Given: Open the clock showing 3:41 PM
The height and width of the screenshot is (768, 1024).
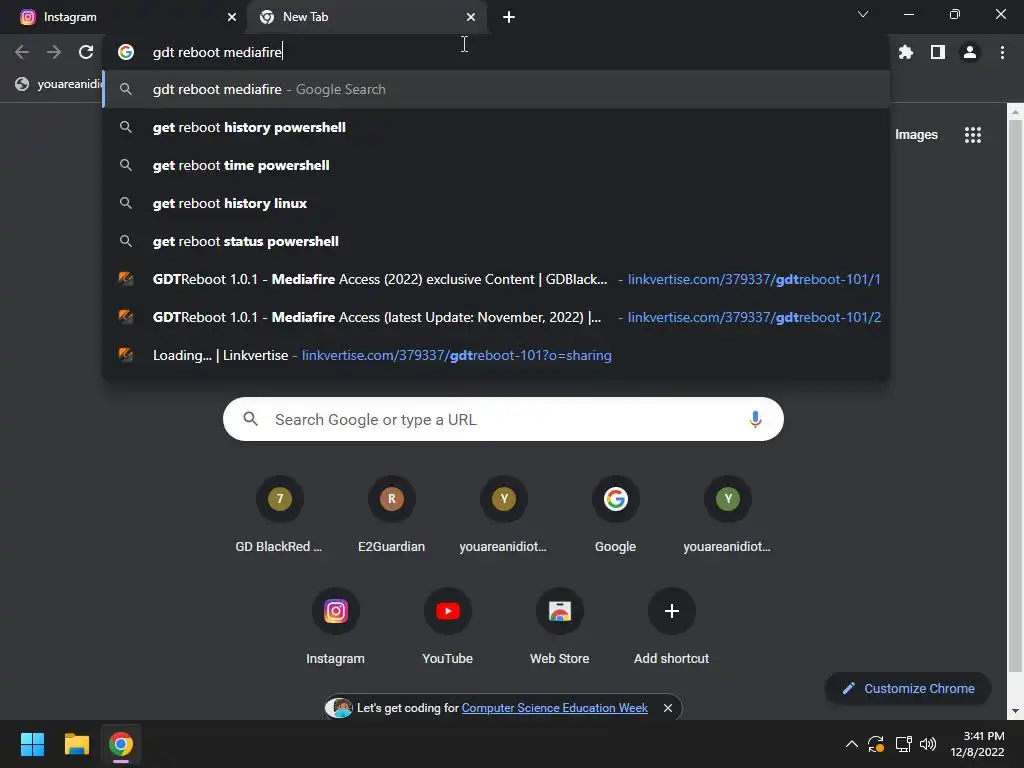Looking at the screenshot, I should (978, 744).
